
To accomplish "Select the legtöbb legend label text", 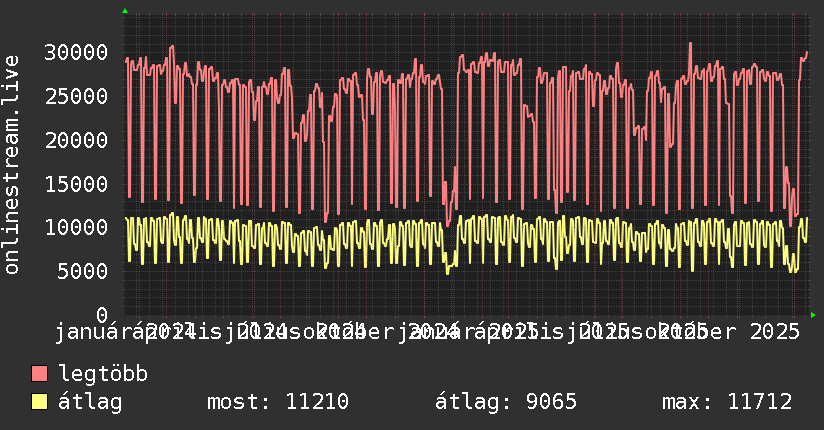I will tap(104, 375).
